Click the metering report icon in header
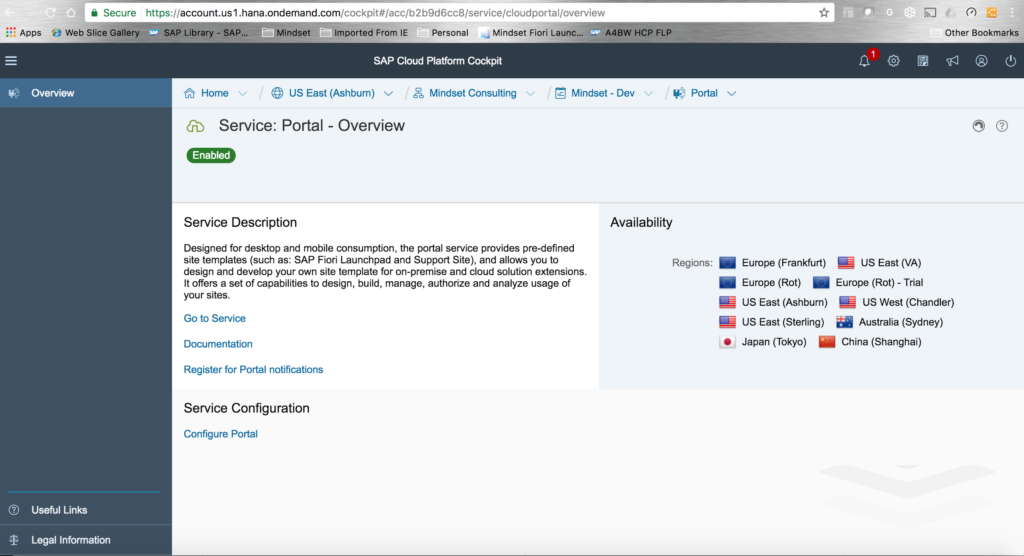This screenshot has height=556, width=1024. pyautogui.click(x=923, y=61)
